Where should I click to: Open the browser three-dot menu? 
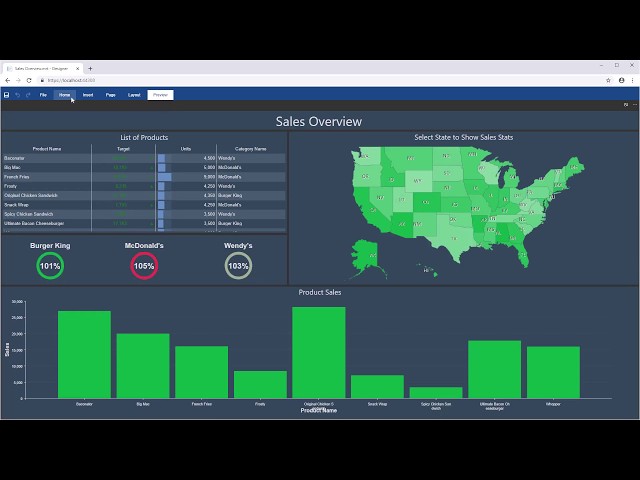click(x=633, y=80)
